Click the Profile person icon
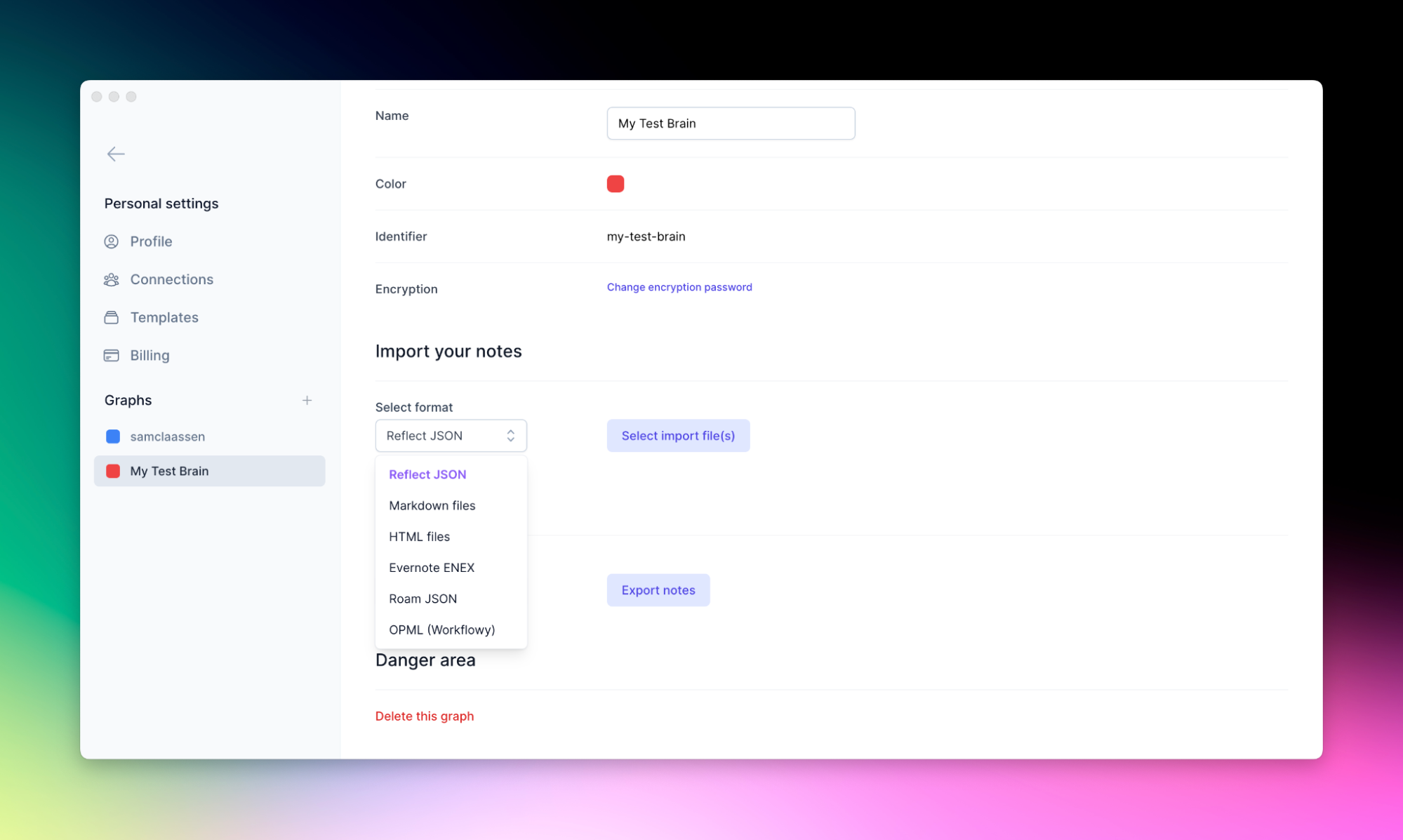Image resolution: width=1403 pixels, height=840 pixels. 111,241
